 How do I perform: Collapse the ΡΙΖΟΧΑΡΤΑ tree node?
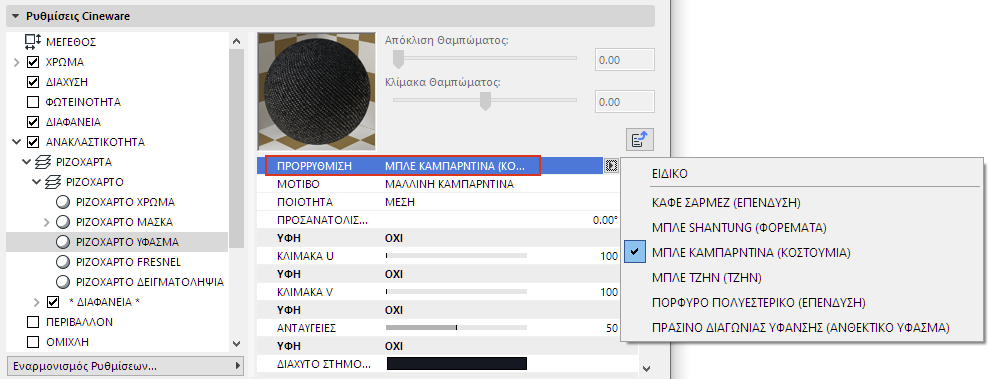(x=26, y=162)
